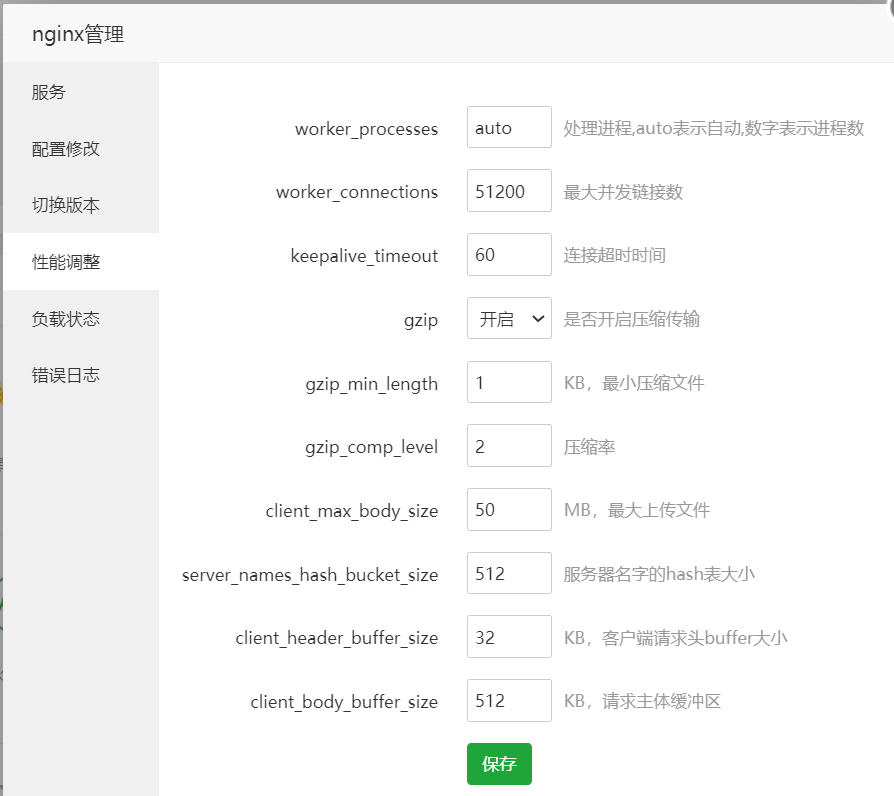The width and height of the screenshot is (894, 796).
Task: Click the server_names_hash_bucket_size input field
Action: (x=509, y=573)
